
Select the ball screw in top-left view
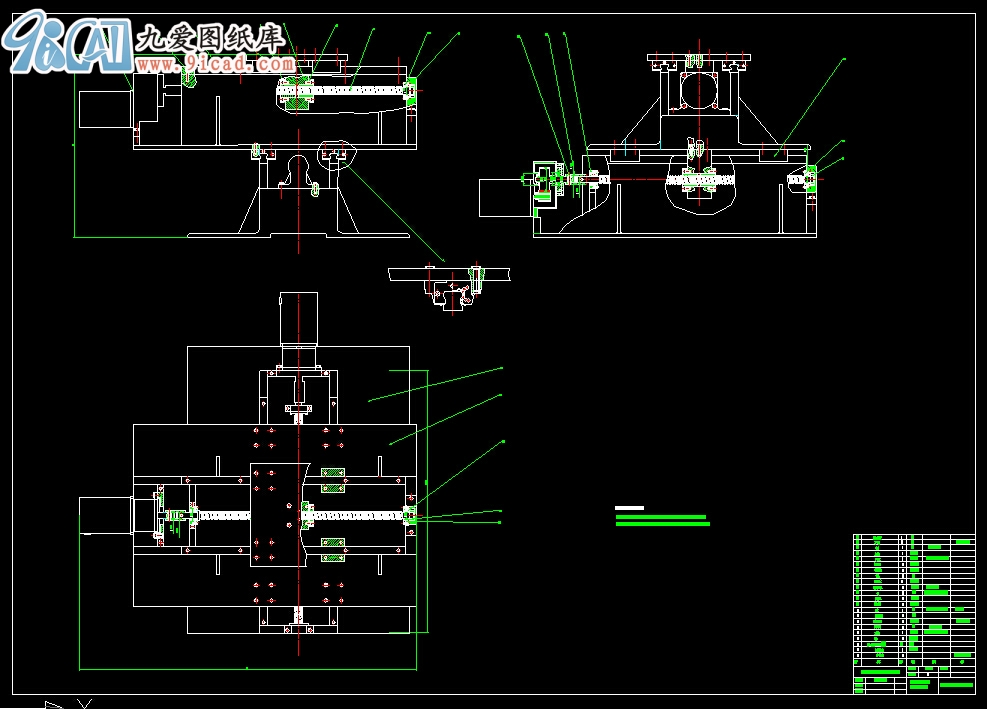pyautogui.click(x=350, y=93)
